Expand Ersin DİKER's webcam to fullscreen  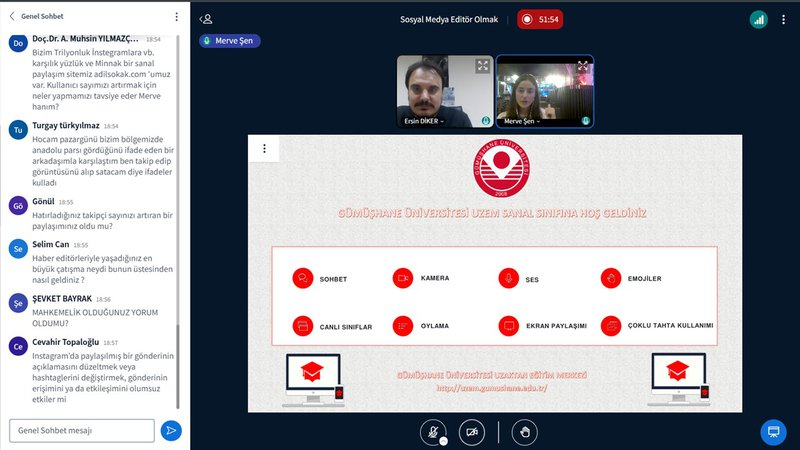click(x=483, y=66)
